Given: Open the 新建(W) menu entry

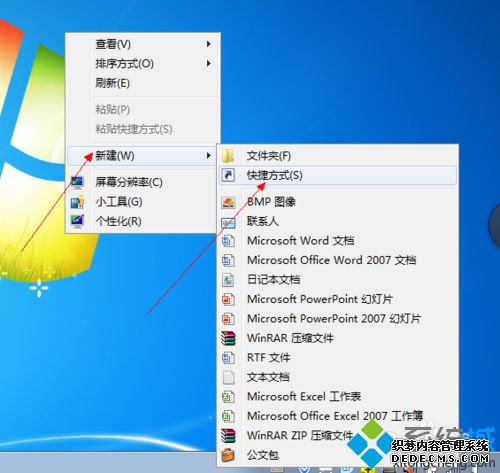Looking at the screenshot, I should click(x=143, y=156).
